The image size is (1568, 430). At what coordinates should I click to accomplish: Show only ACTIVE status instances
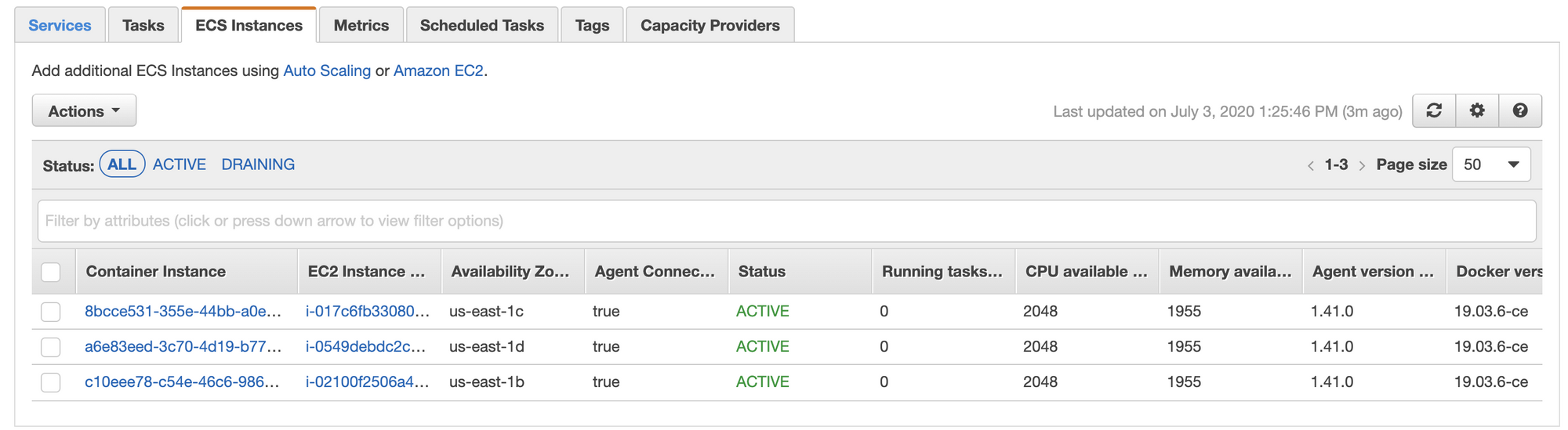(180, 164)
